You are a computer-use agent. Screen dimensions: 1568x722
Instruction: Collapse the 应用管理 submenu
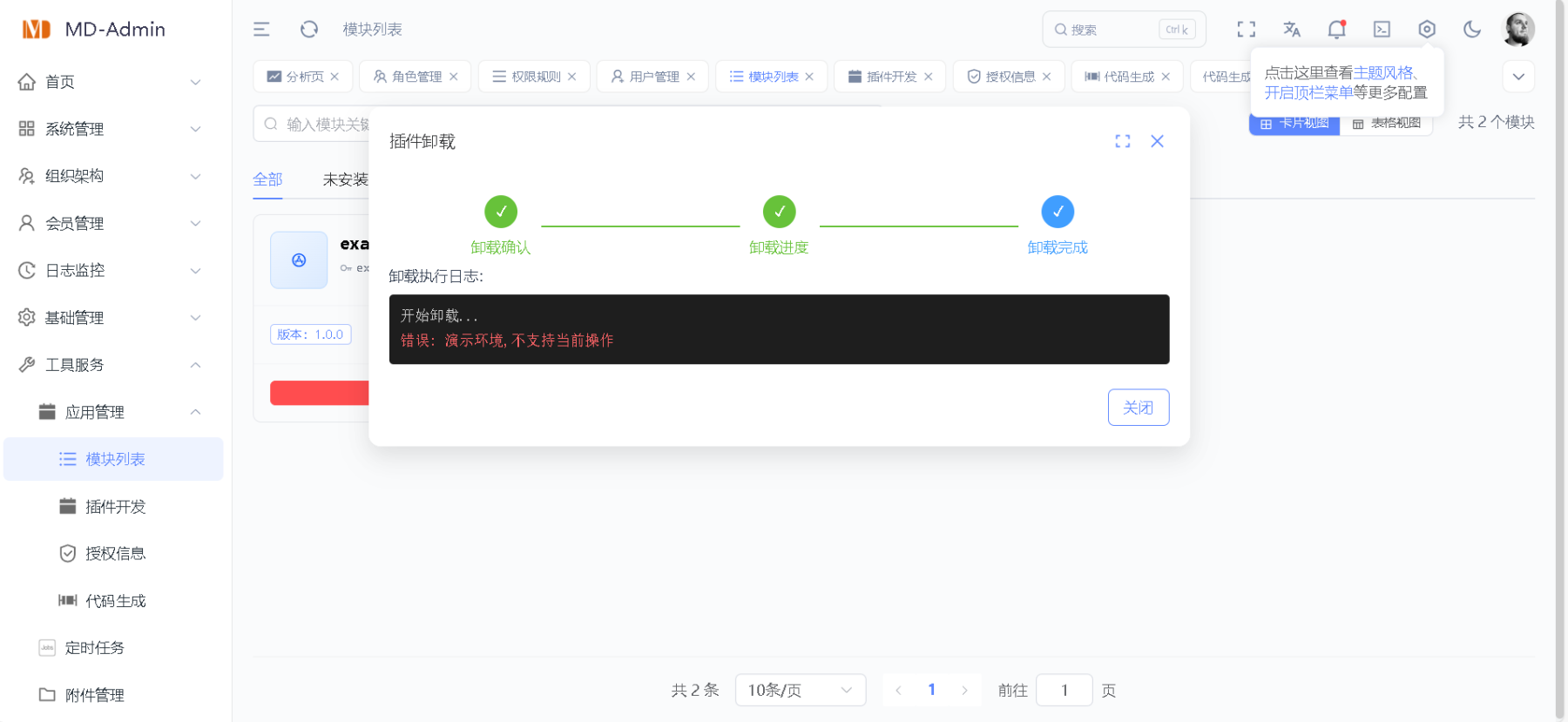click(112, 412)
